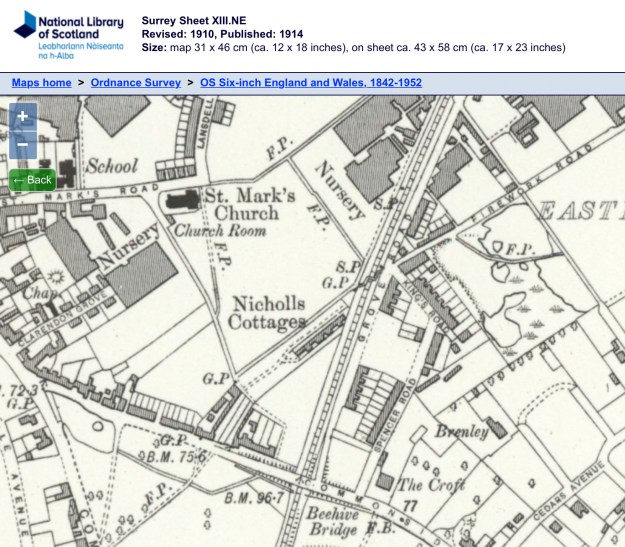The height and width of the screenshot is (547, 625).
Task: Select the Brenley label on the map
Action: 461,432
